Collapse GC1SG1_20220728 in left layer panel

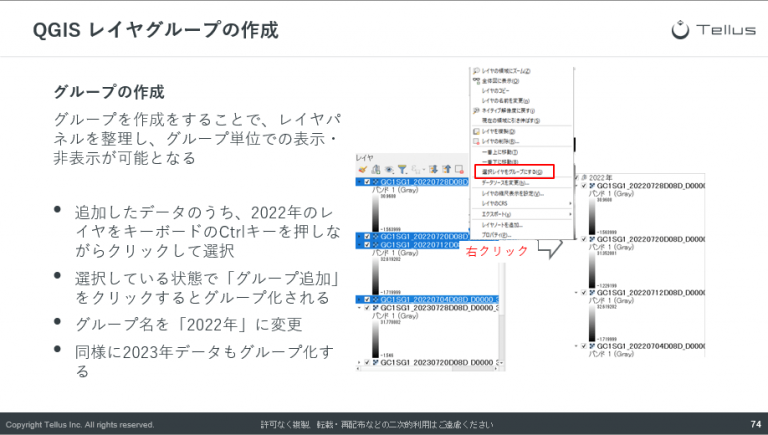[x=360, y=182]
